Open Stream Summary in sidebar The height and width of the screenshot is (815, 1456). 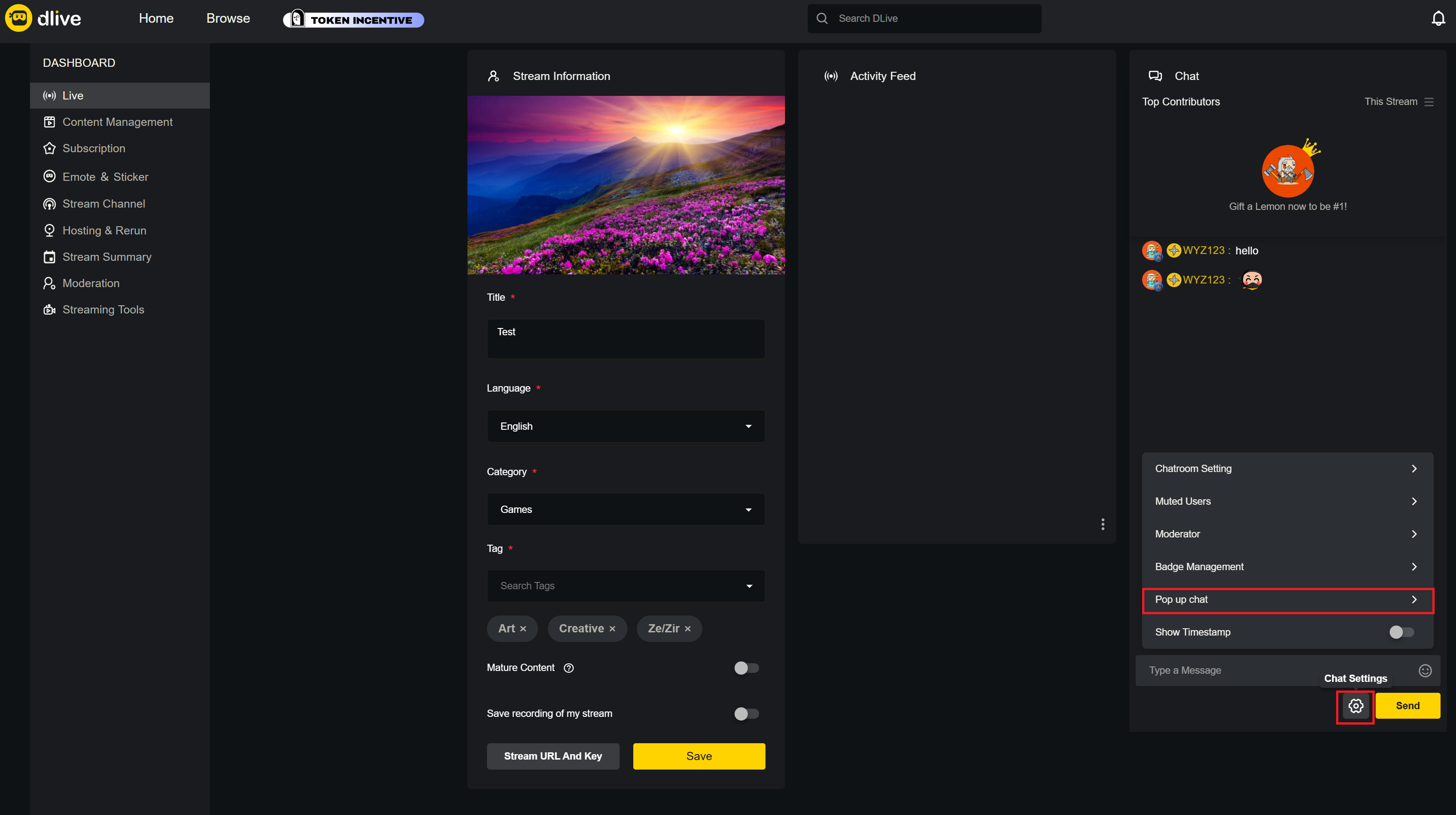click(106, 257)
